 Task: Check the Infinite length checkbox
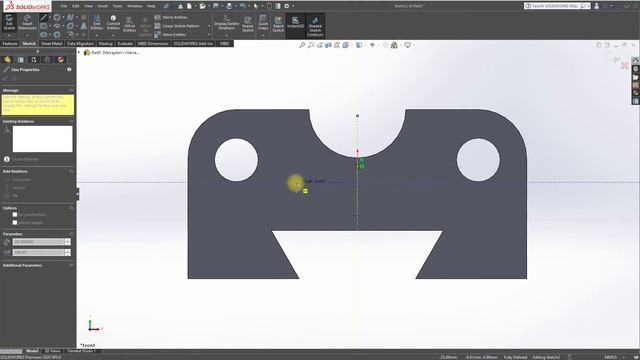(15, 222)
